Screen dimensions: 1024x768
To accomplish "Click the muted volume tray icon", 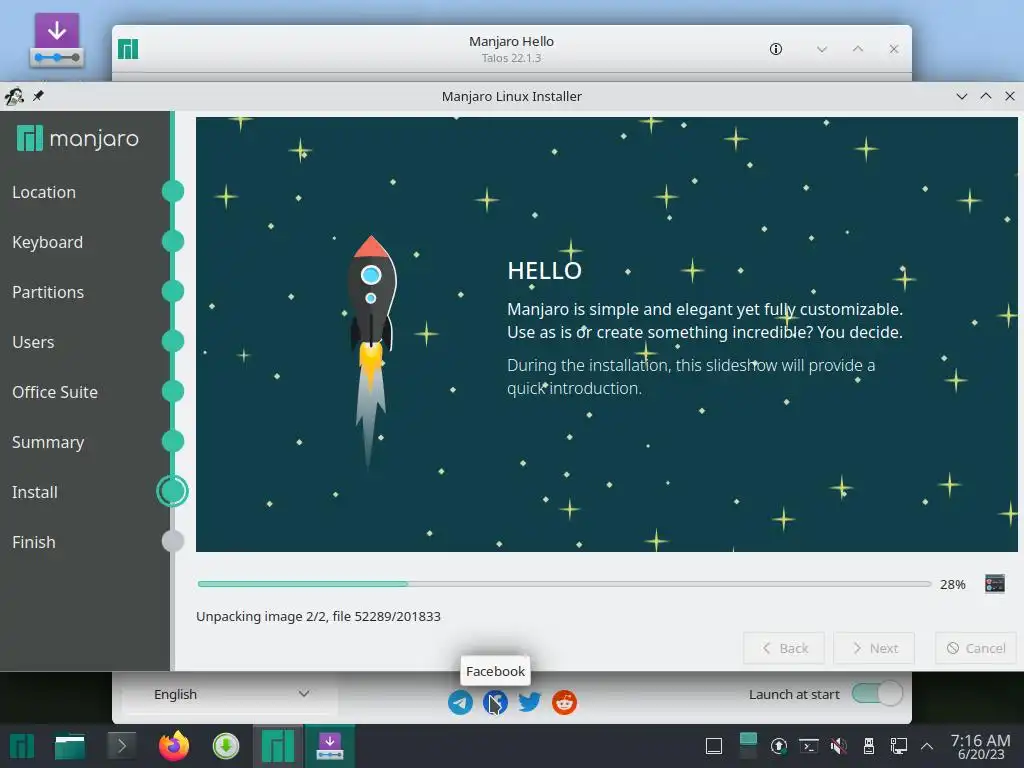I will click(x=839, y=746).
